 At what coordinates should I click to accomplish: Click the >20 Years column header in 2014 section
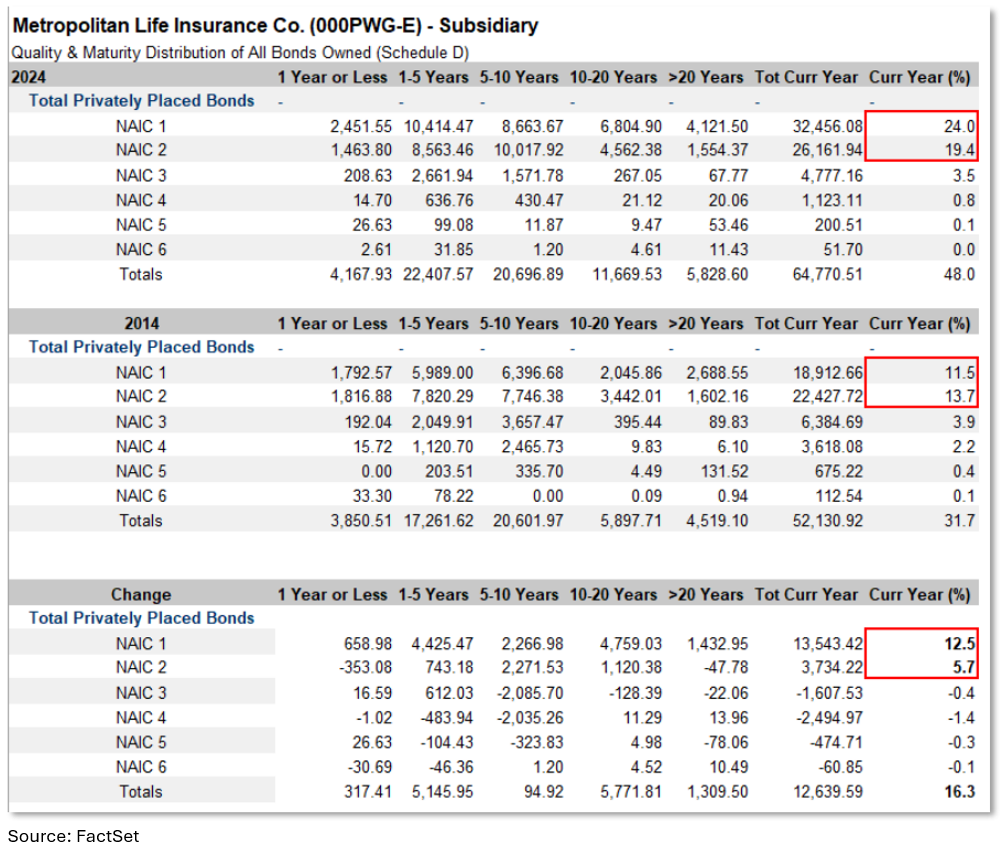(x=707, y=323)
